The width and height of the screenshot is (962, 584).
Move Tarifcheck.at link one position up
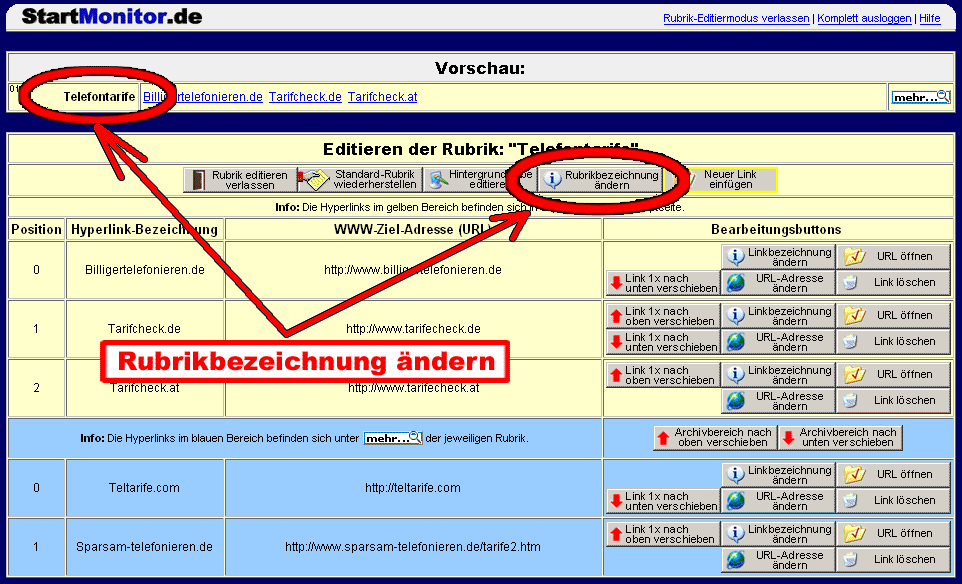[x=662, y=375]
